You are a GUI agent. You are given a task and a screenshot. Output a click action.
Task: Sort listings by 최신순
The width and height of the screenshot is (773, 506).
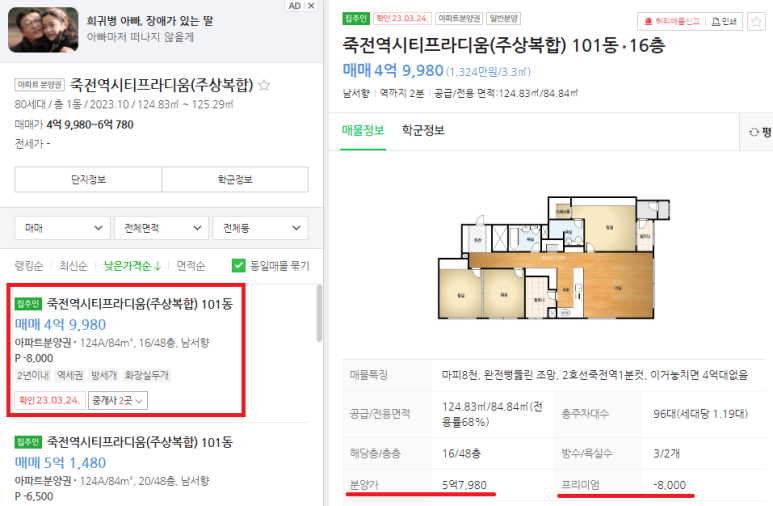coord(73,266)
